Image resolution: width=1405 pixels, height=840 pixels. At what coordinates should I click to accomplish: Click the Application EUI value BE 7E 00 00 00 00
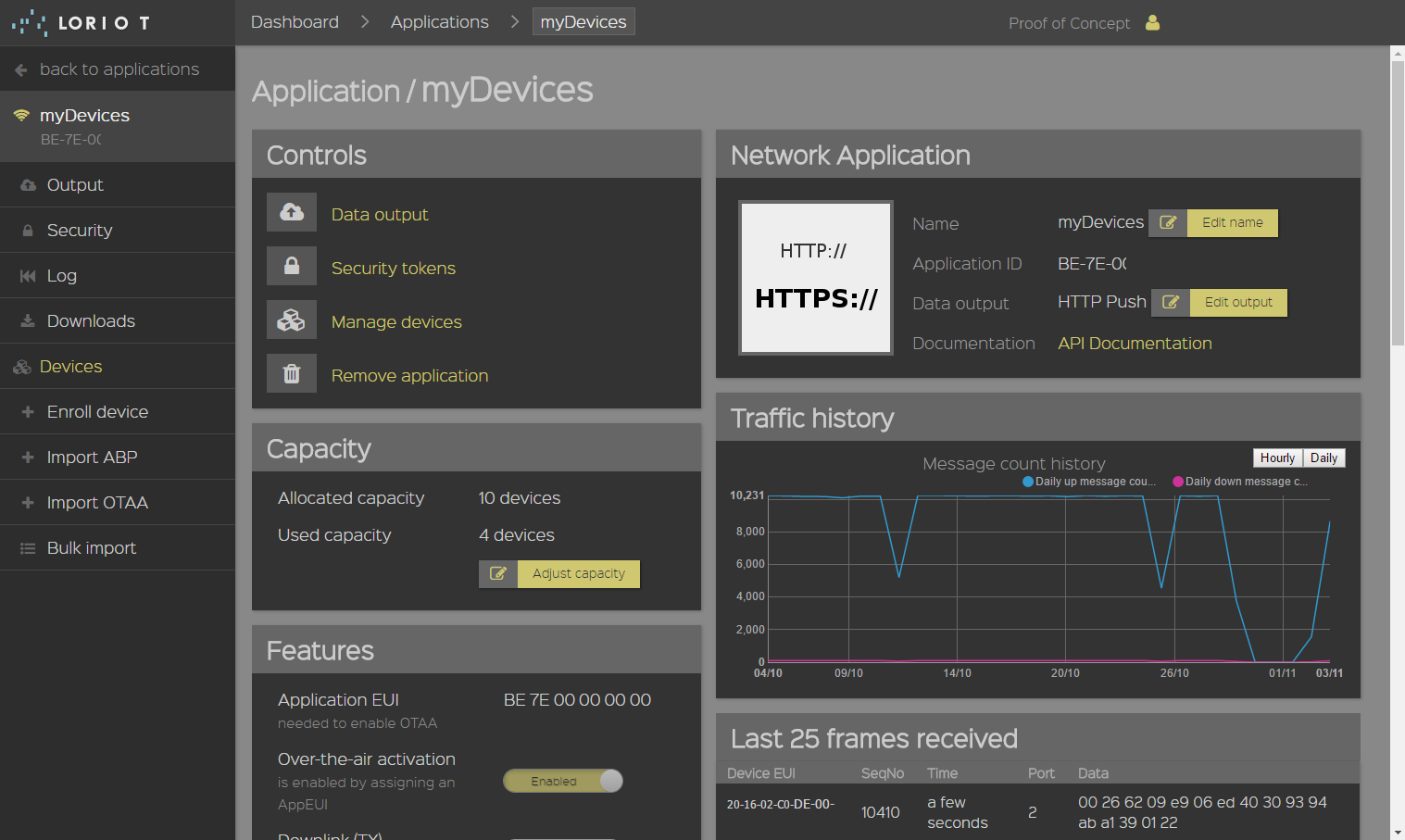click(x=577, y=700)
